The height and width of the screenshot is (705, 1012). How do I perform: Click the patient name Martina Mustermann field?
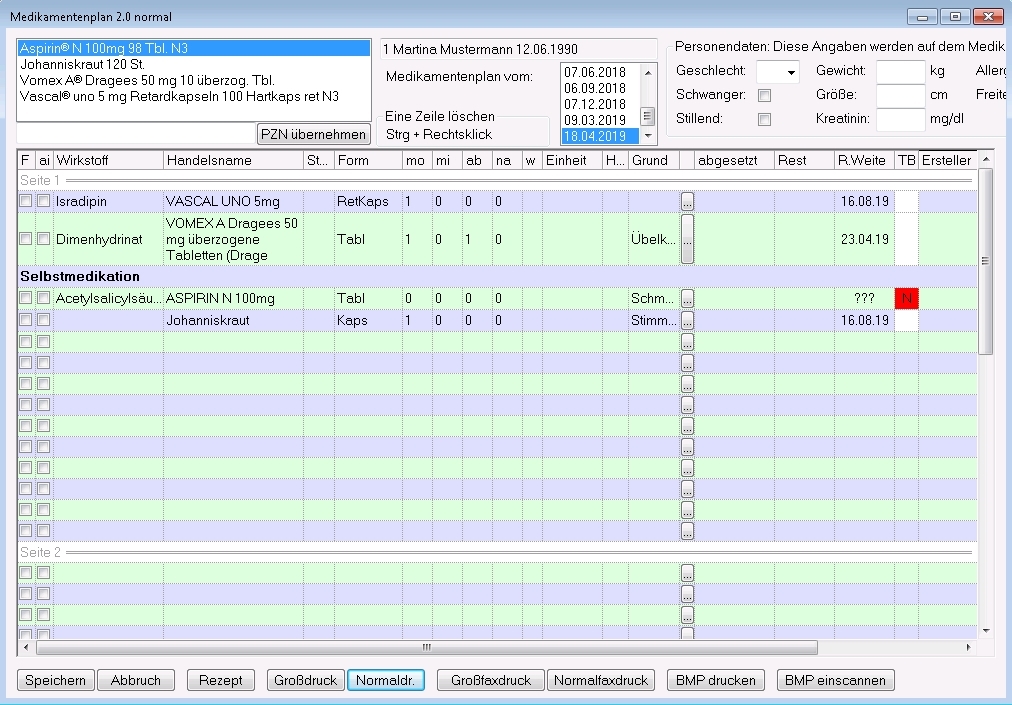click(x=518, y=49)
